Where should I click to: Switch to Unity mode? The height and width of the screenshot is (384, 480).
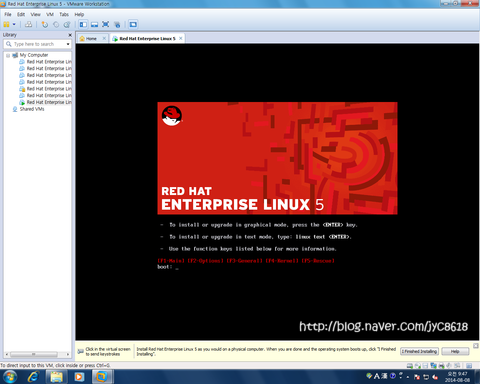click(x=117, y=24)
